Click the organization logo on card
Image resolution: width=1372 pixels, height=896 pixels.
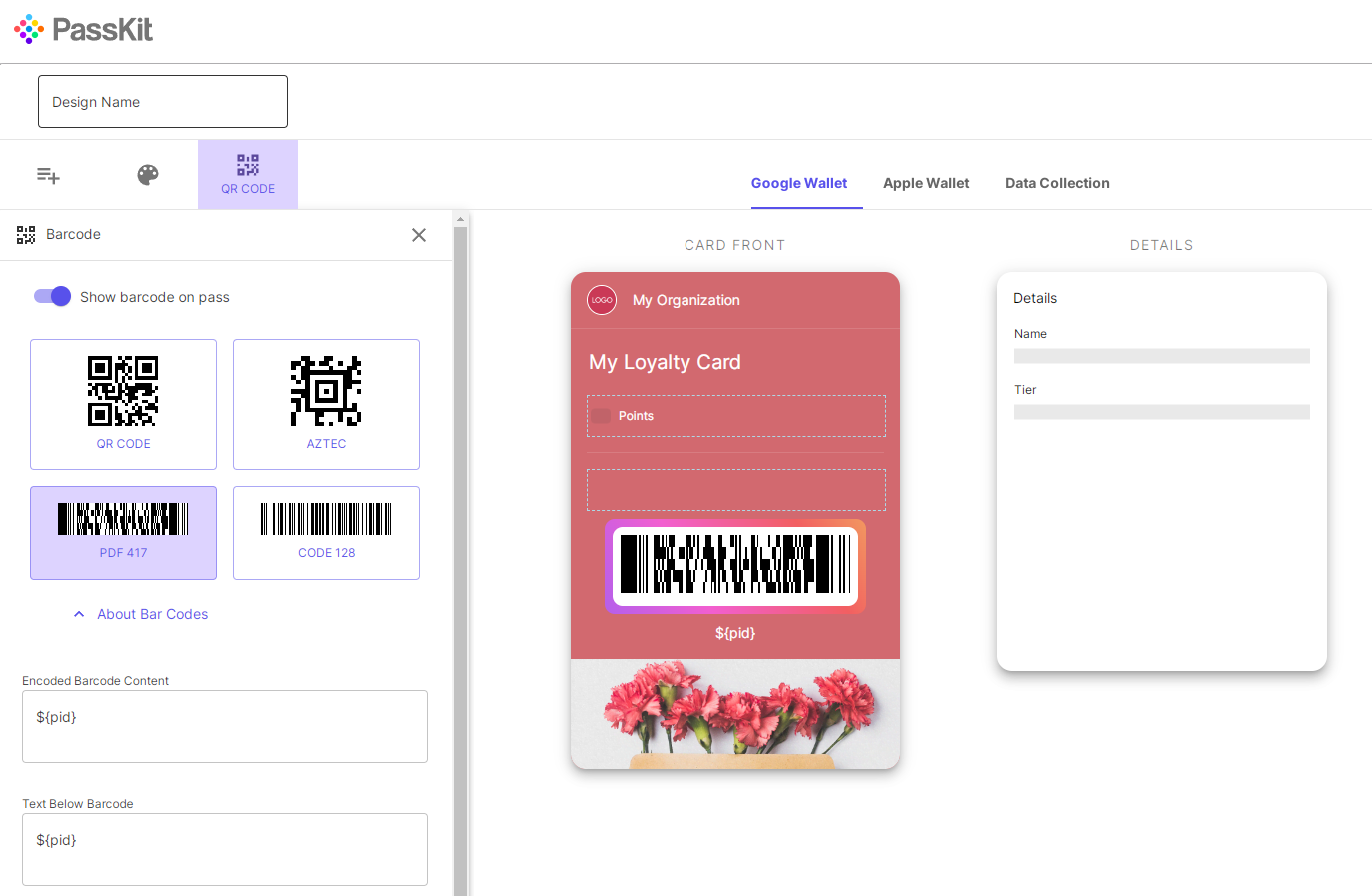click(x=602, y=300)
